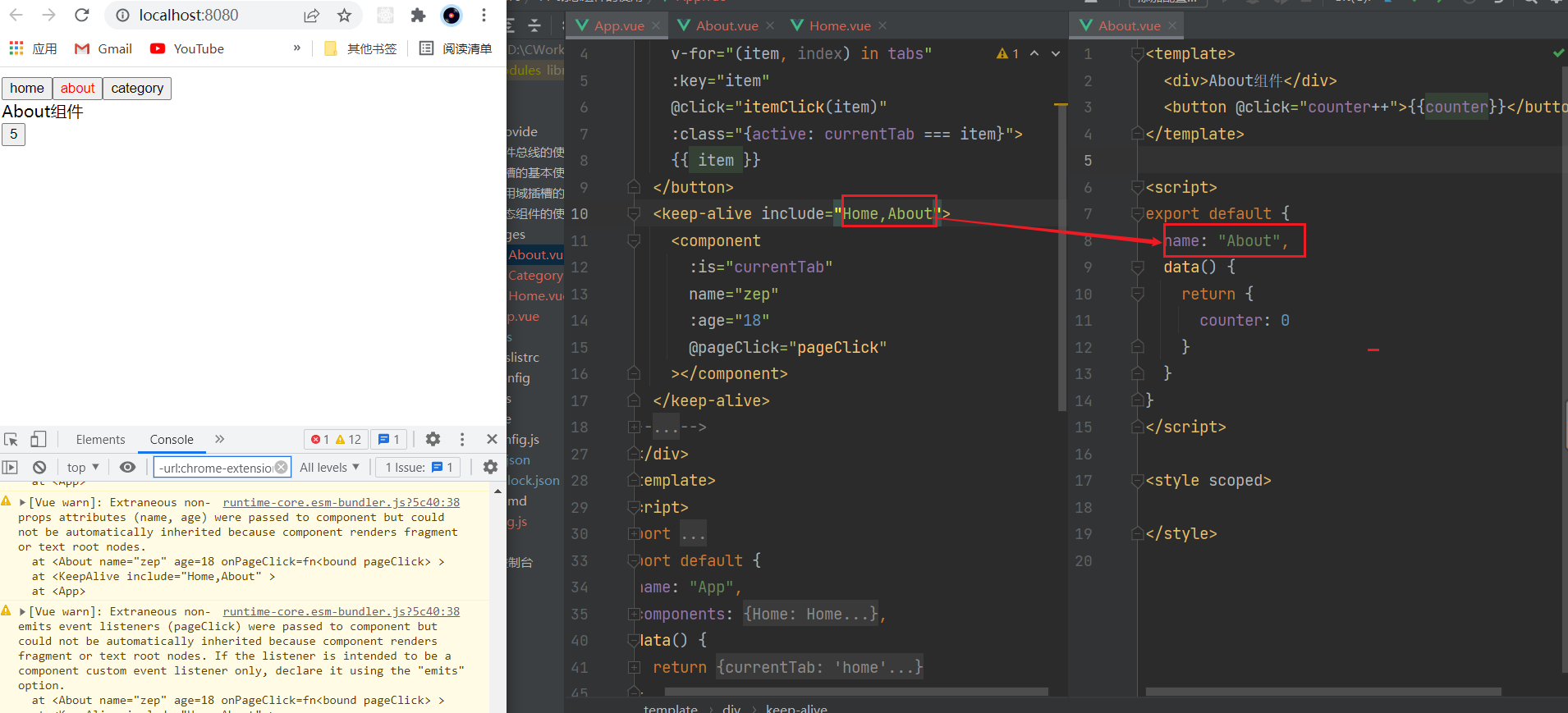Image resolution: width=1568 pixels, height=713 pixels.
Task: Click the 1 Issue button in console
Action: tap(419, 467)
